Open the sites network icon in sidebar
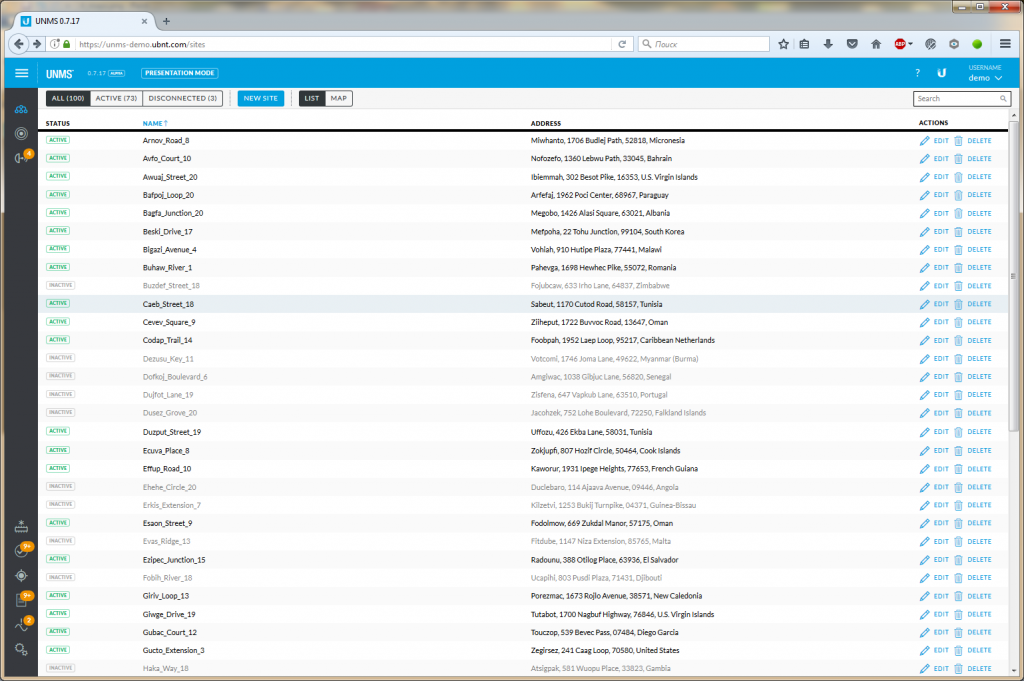Viewport: 1024px width, 681px height. (21, 109)
